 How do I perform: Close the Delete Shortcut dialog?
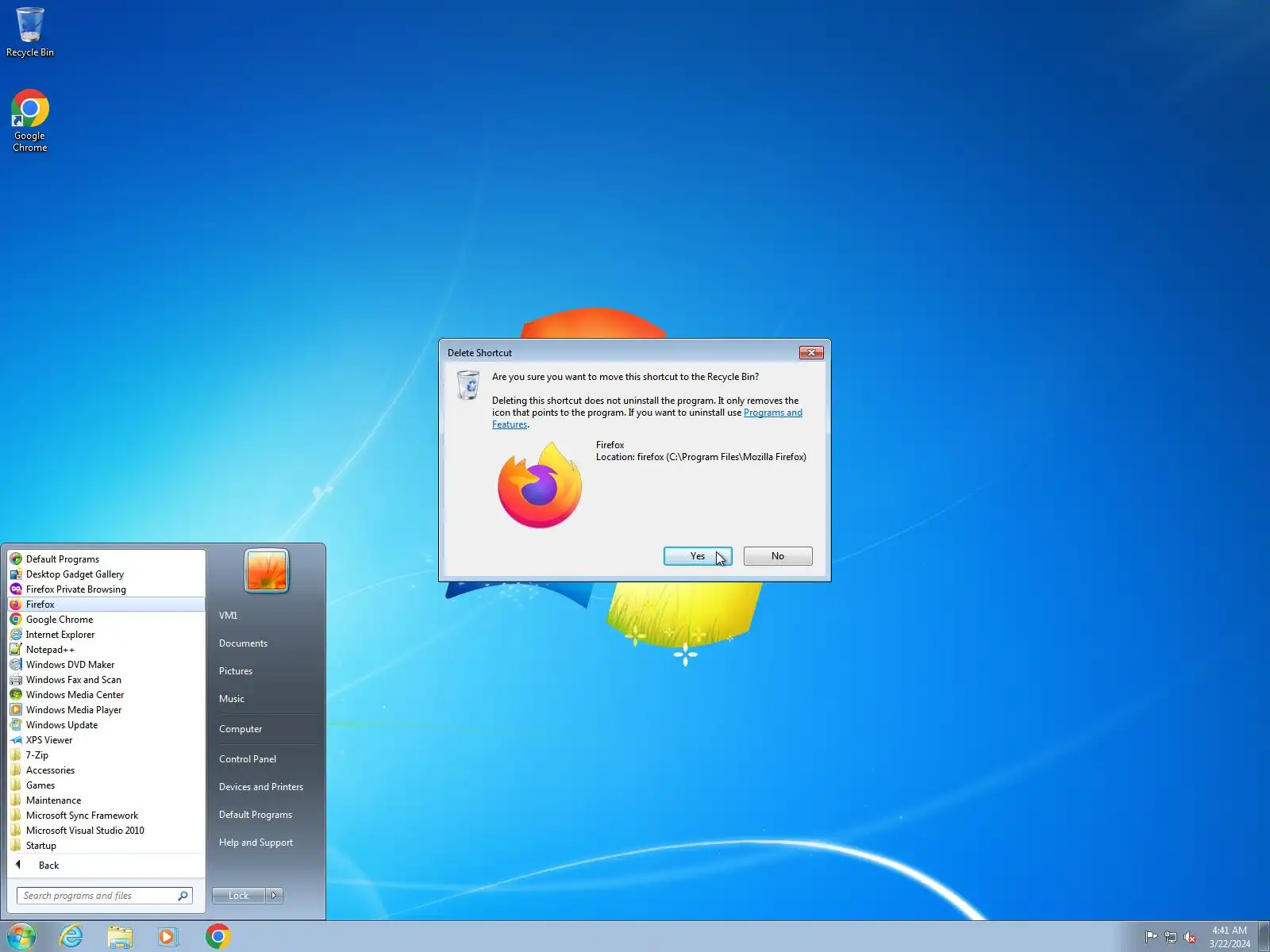(811, 352)
